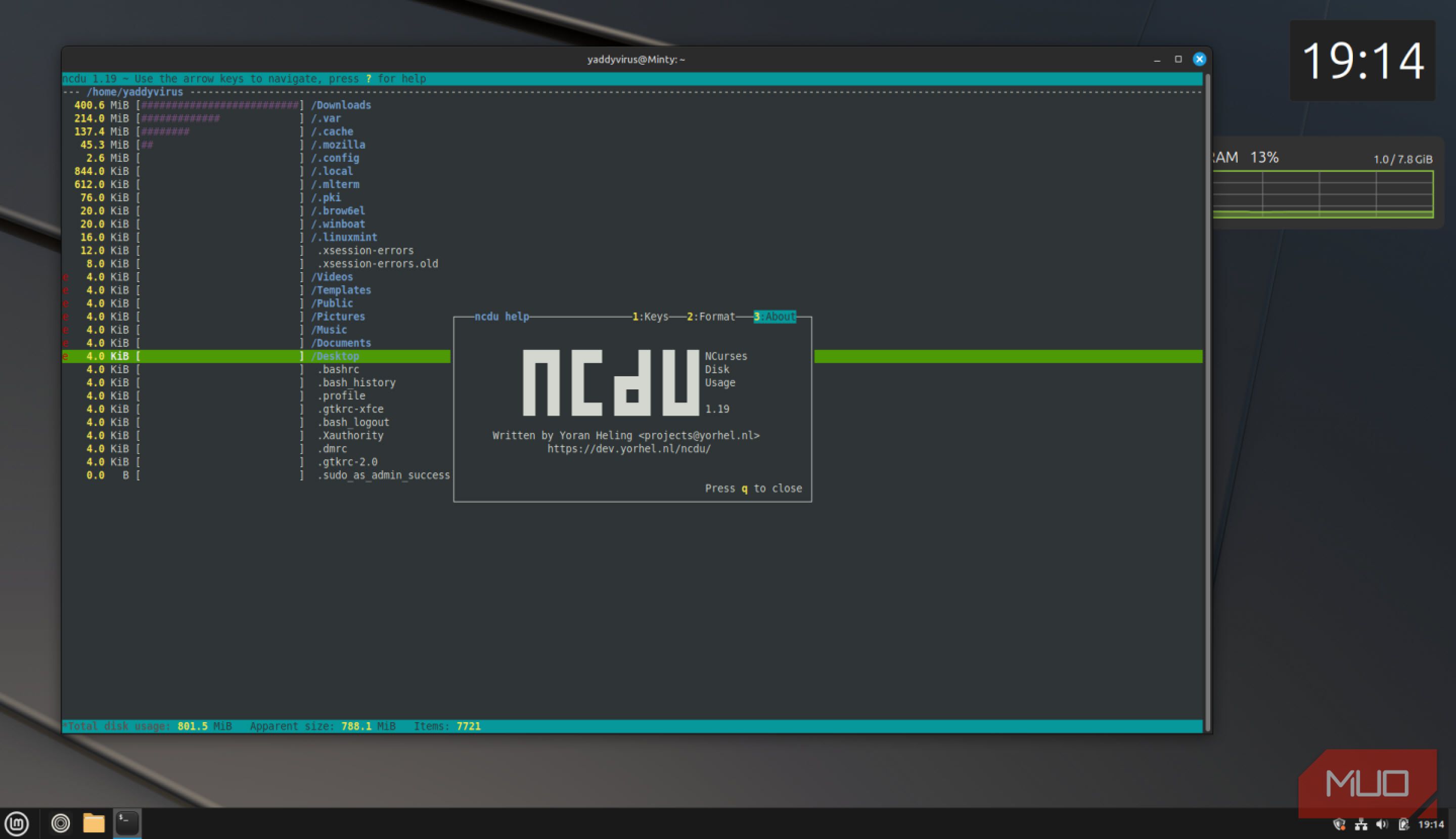Open the file manager folder icon

pos(94,823)
